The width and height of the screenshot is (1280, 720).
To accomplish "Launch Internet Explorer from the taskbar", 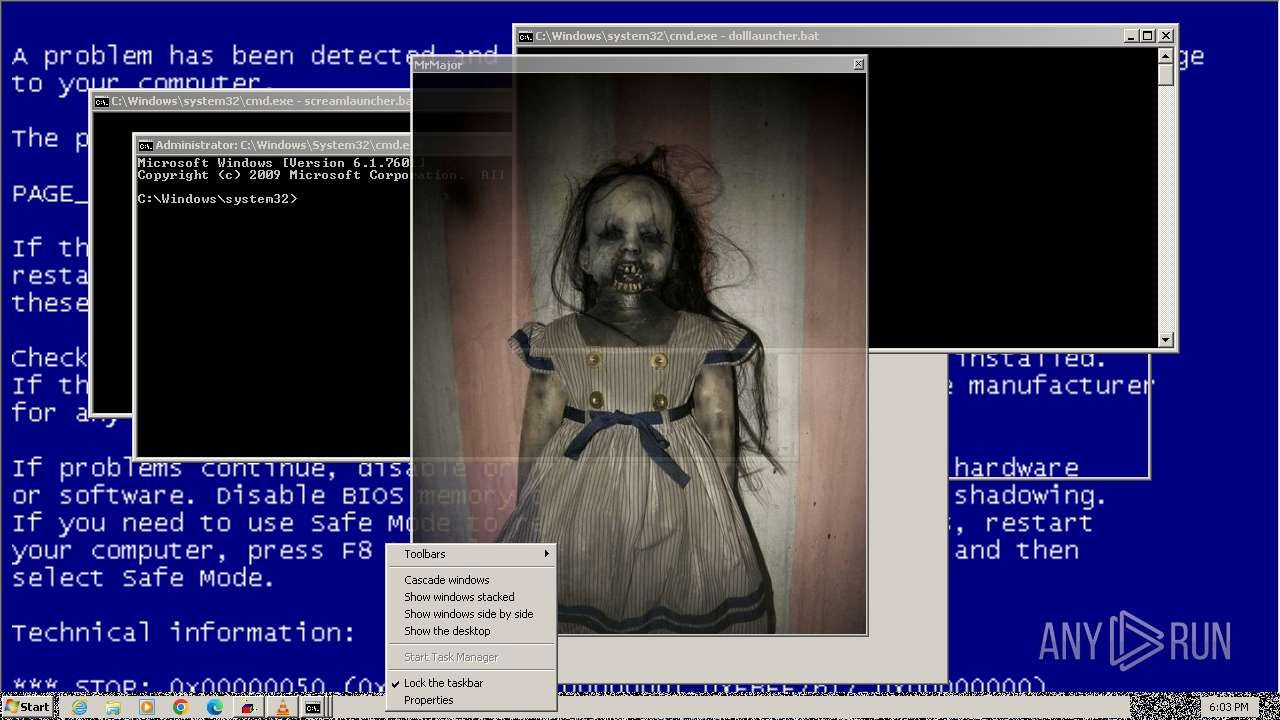I will 80,707.
